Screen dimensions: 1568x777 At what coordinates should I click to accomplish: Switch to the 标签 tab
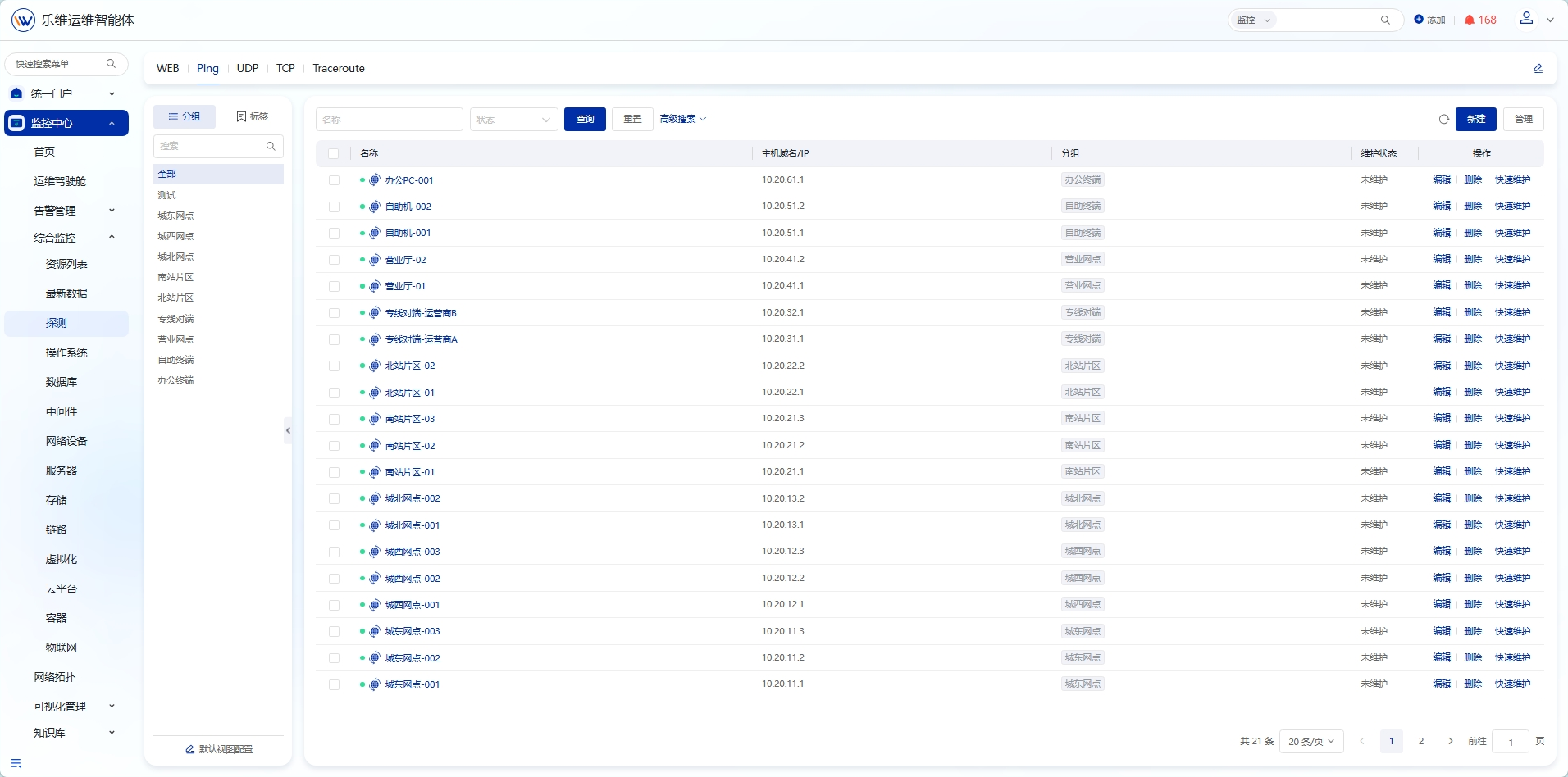click(x=253, y=117)
